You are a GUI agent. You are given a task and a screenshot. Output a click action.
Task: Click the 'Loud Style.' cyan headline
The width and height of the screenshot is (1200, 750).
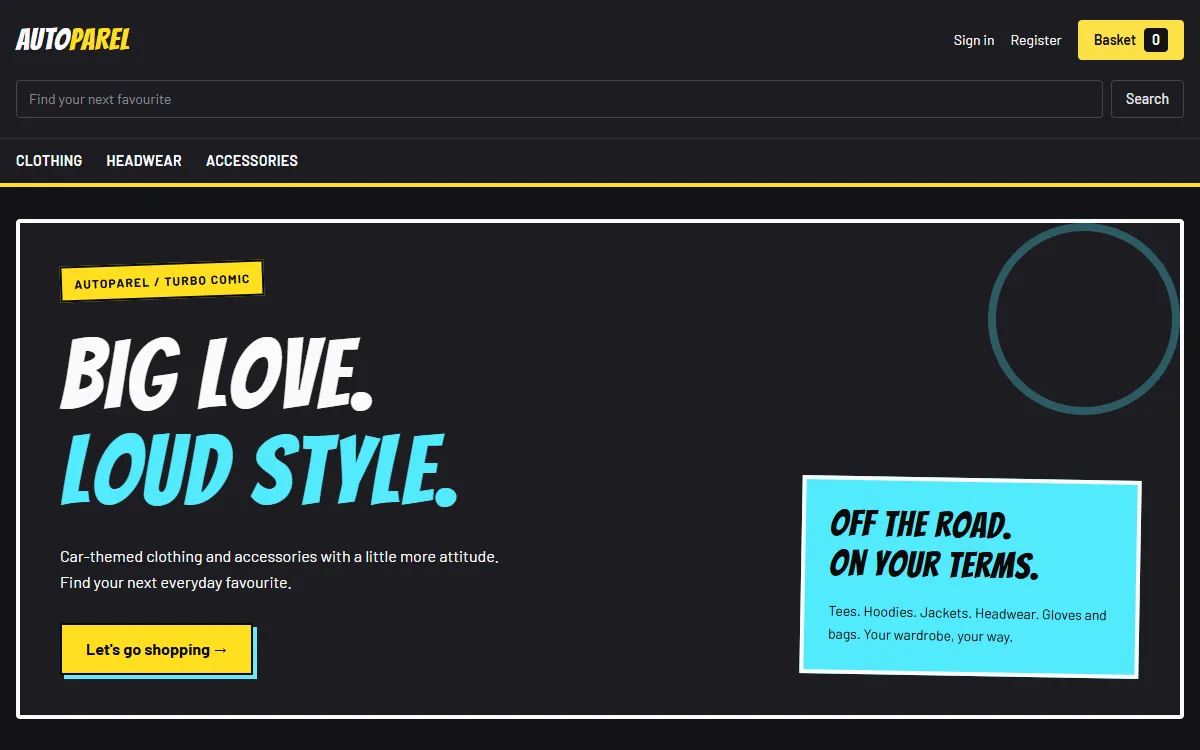(x=260, y=470)
